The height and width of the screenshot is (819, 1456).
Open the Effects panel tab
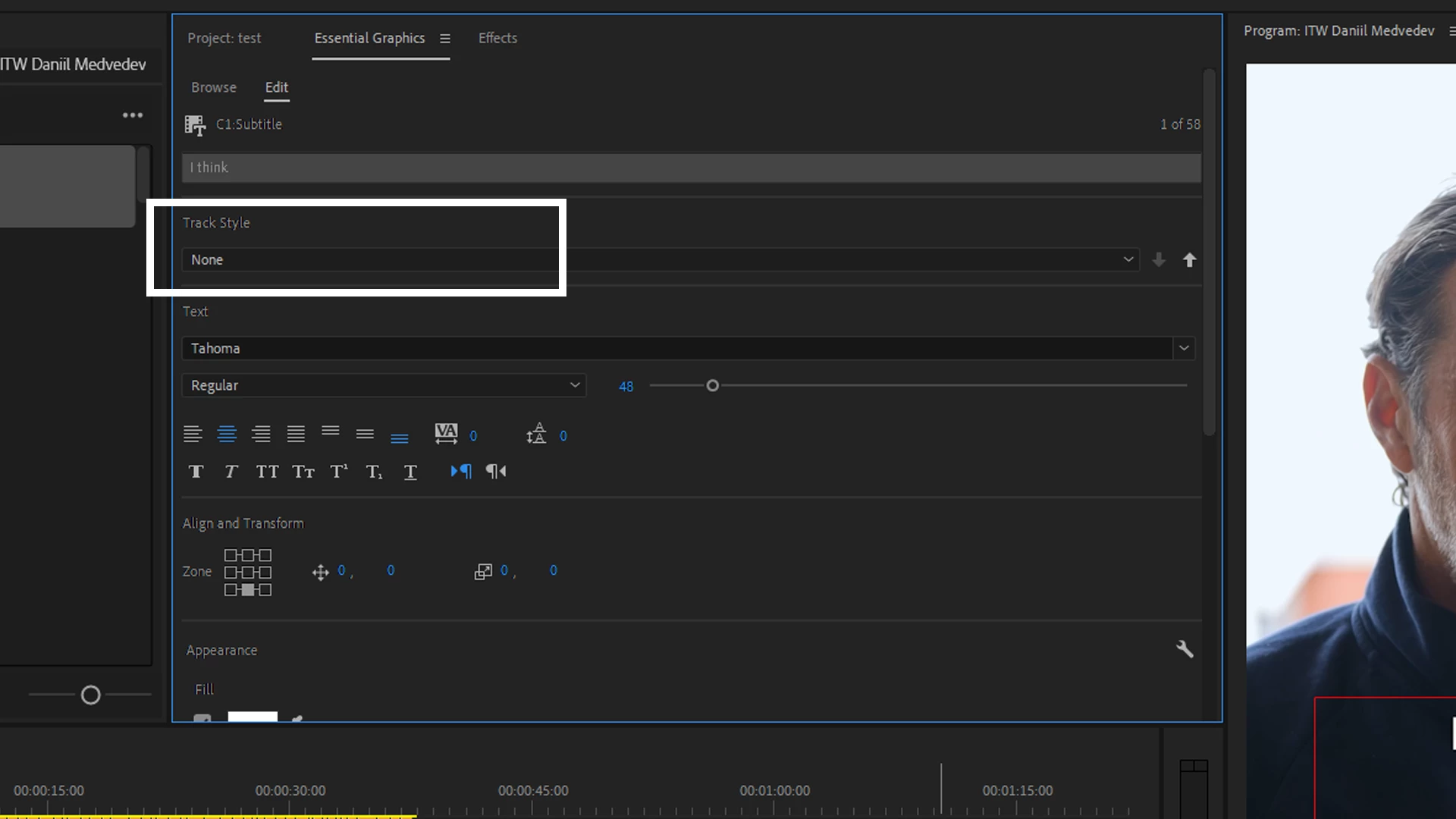(x=497, y=38)
